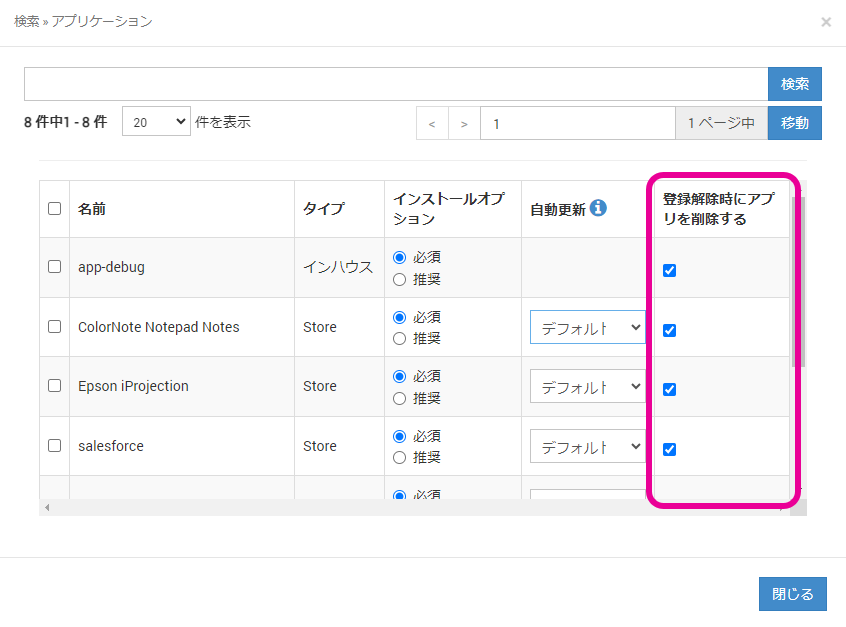Click the 閉じる button
Image resolution: width=846 pixels, height=627 pixels.
click(x=792, y=594)
